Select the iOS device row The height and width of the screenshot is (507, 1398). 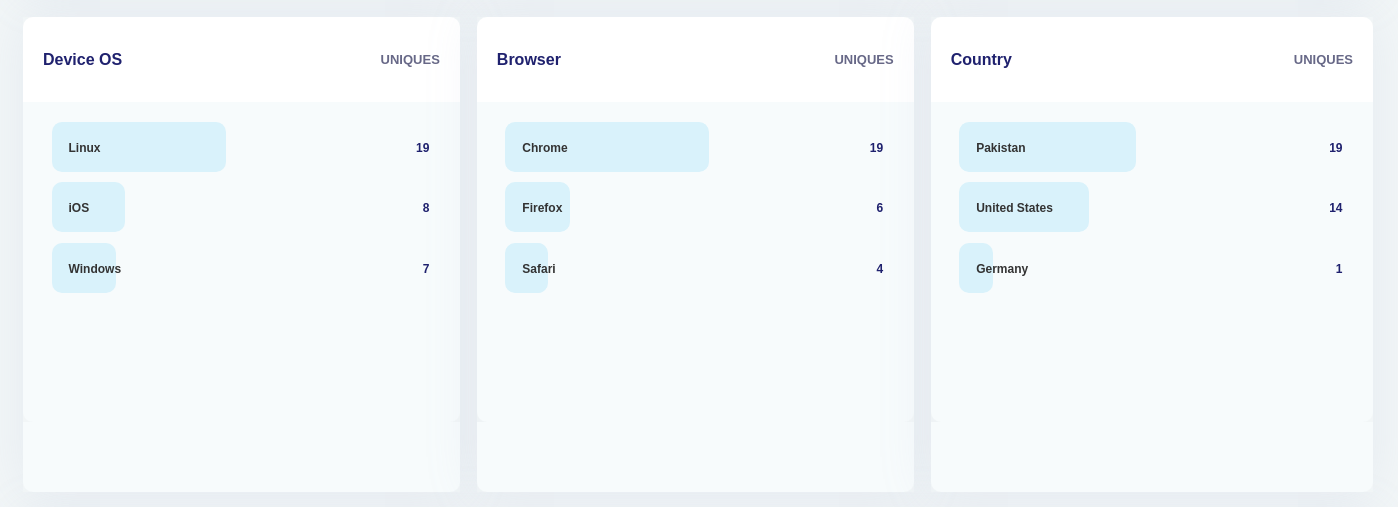point(241,207)
